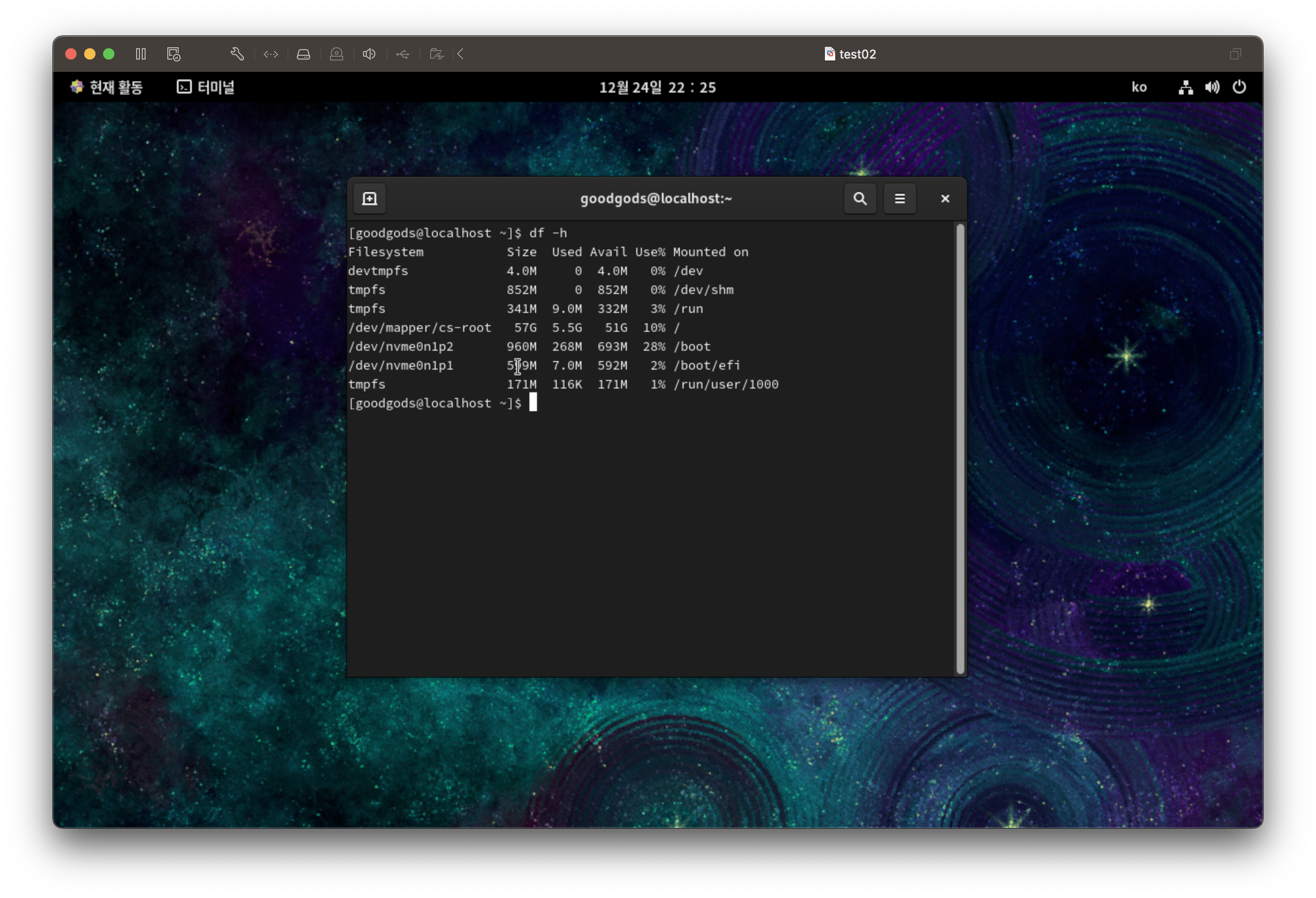Open the VM snapshots icon

pos(173,54)
